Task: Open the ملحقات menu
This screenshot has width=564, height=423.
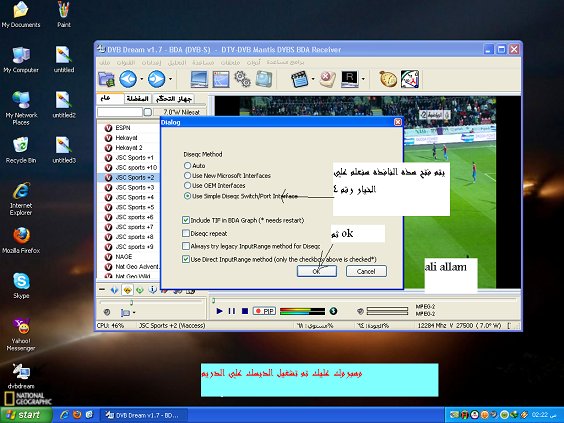Action: click(230, 63)
